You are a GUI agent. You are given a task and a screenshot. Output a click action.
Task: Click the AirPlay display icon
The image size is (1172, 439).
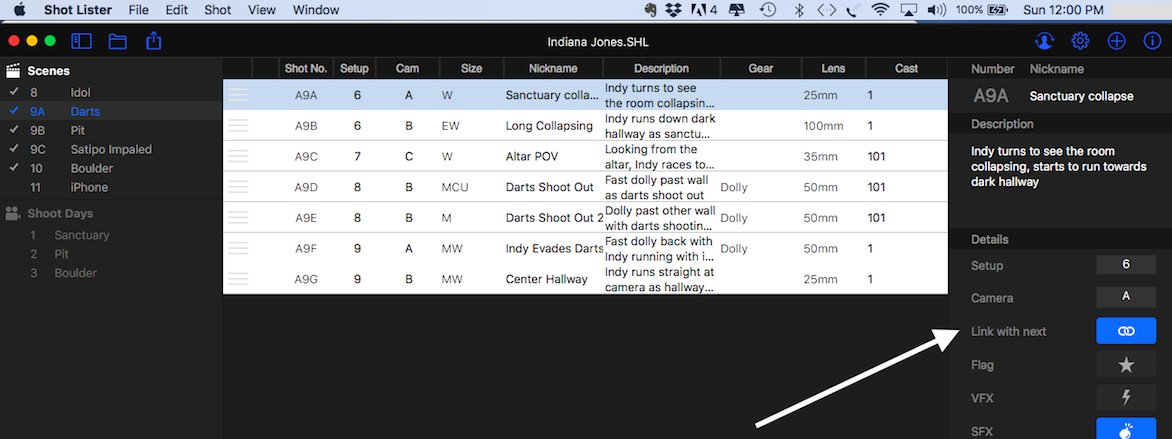pos(909,10)
